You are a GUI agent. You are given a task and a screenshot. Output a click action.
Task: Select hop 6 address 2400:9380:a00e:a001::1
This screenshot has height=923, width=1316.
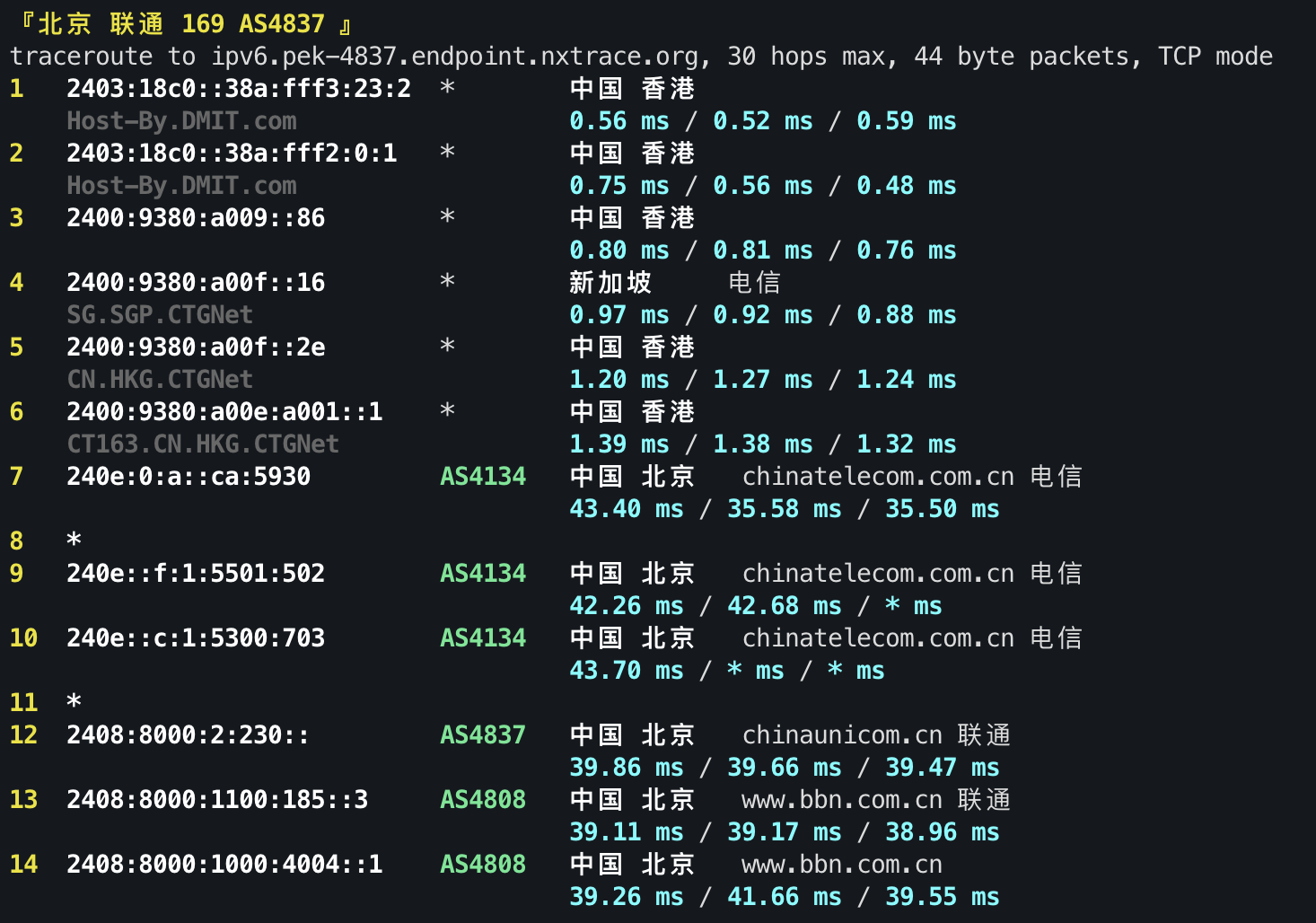click(x=224, y=412)
